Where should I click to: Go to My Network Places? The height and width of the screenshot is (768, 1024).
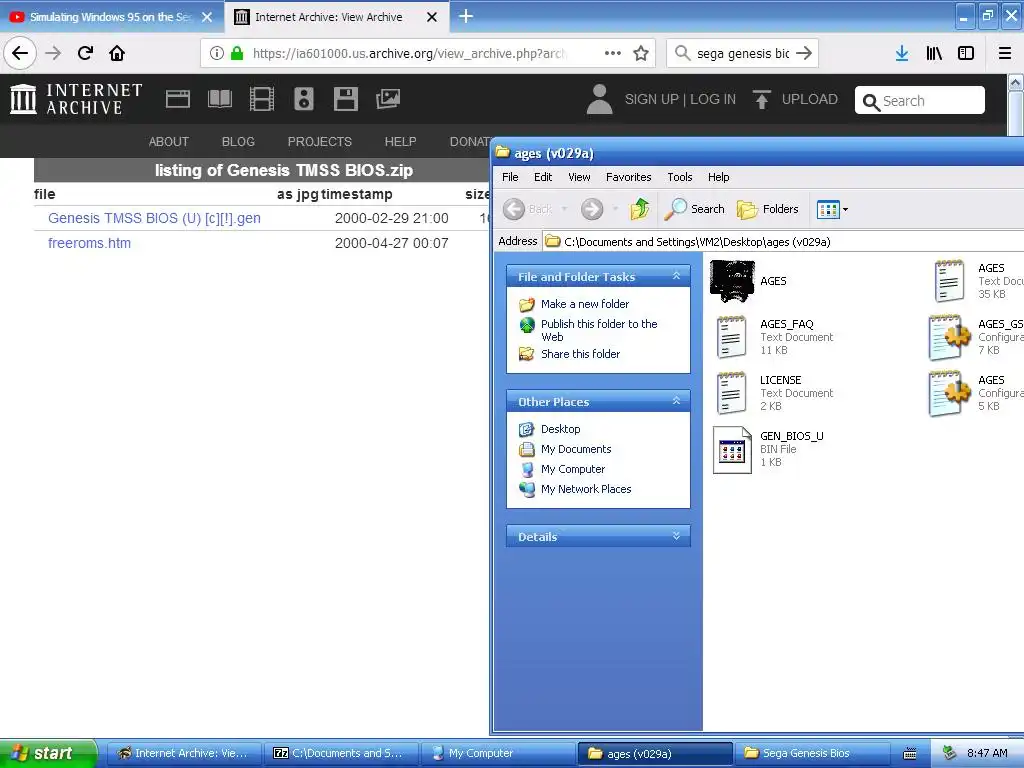[586, 489]
